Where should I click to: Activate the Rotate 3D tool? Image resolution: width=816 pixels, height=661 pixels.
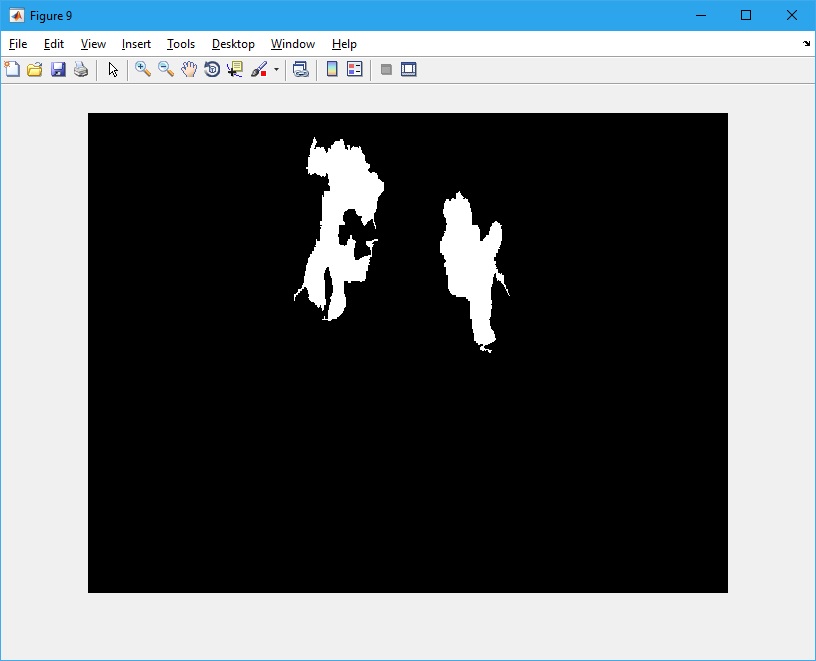(x=212, y=70)
